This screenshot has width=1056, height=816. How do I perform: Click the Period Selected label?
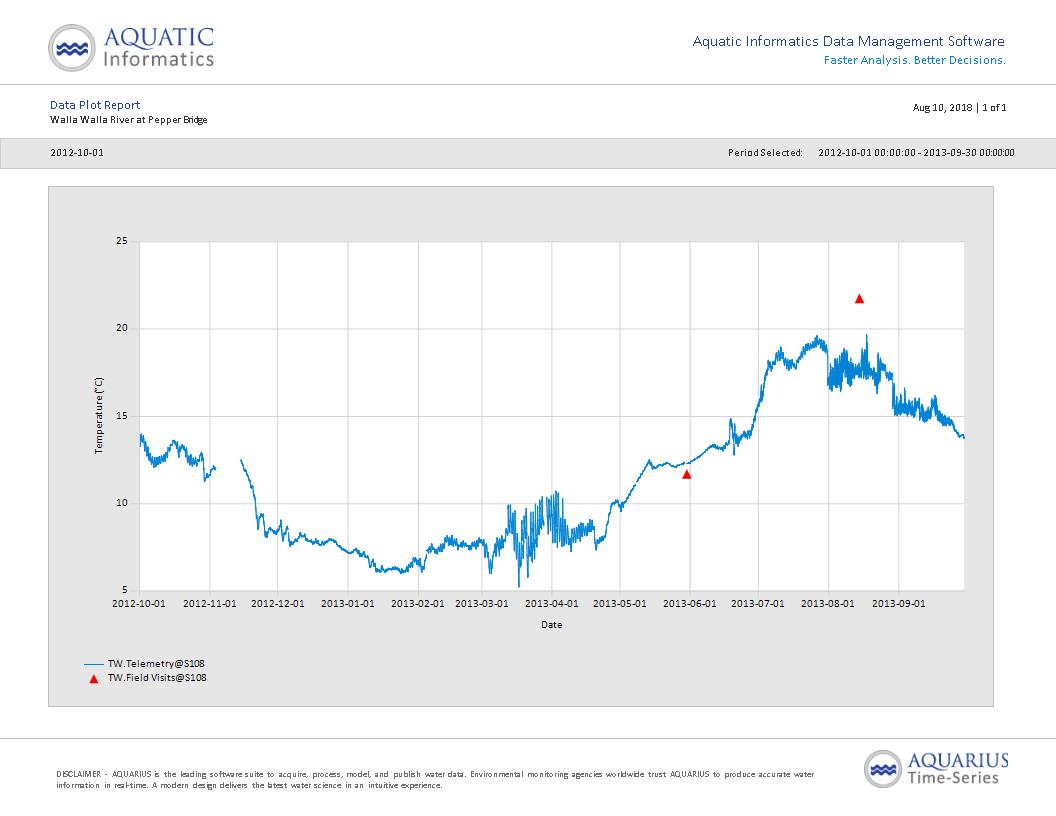pyautogui.click(x=765, y=153)
